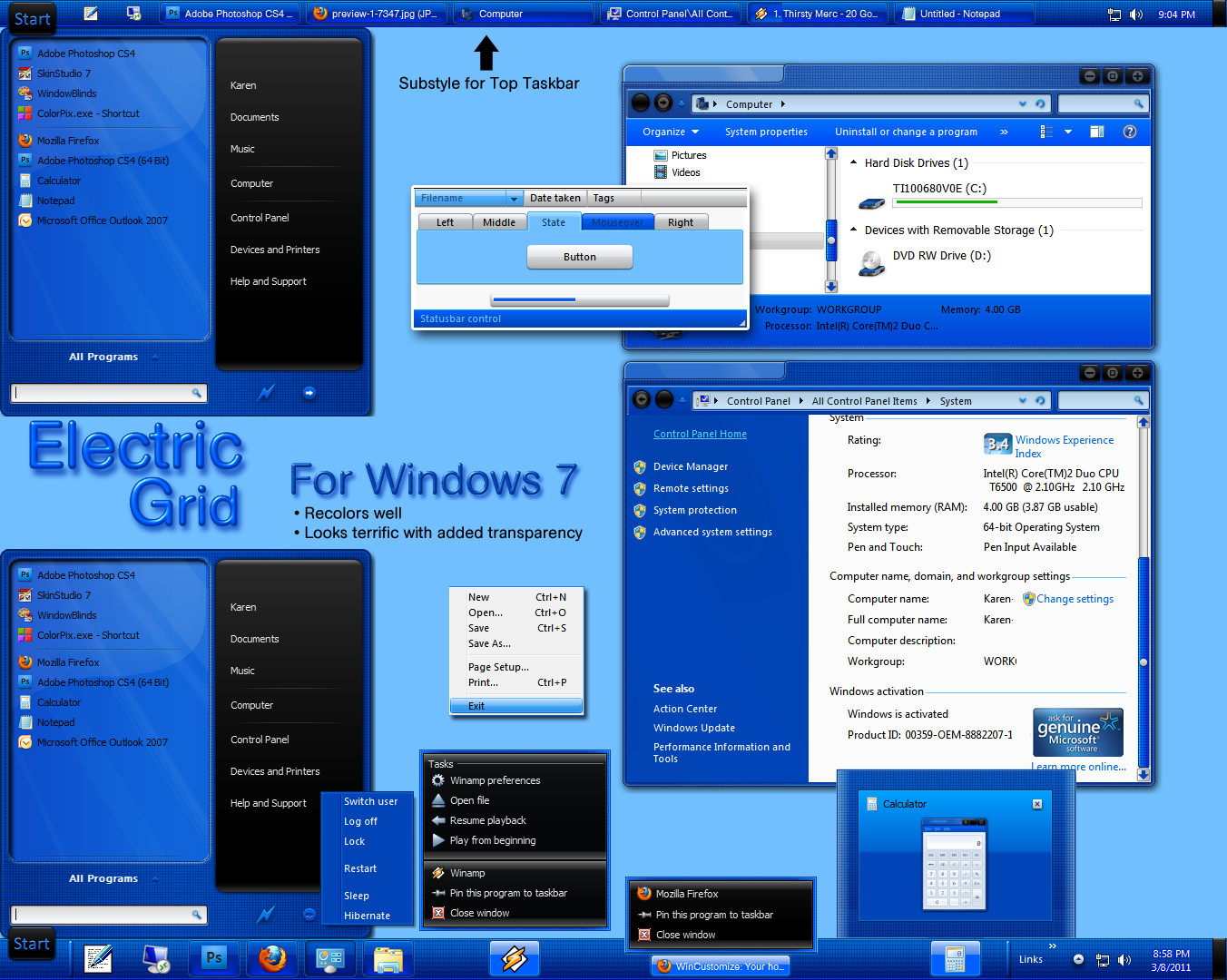Select the Mouseover tab

[x=618, y=222]
